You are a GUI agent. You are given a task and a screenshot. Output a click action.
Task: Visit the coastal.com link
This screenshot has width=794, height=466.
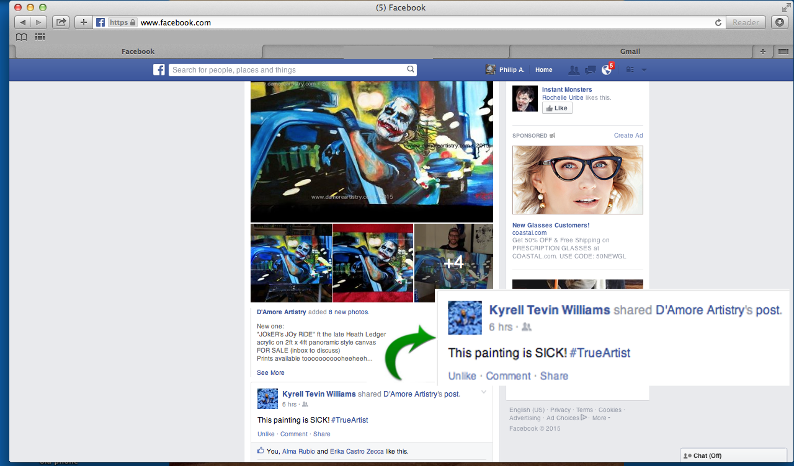click(529, 232)
